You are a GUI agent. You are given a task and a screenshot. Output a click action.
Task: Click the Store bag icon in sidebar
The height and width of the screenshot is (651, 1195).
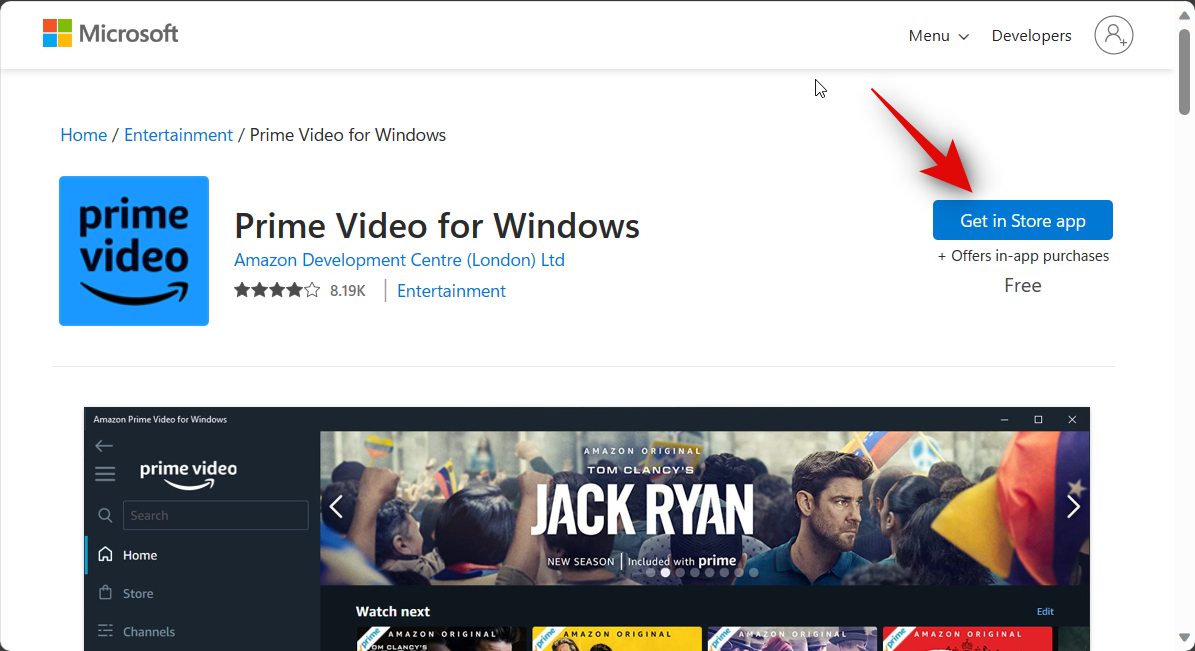coord(106,593)
